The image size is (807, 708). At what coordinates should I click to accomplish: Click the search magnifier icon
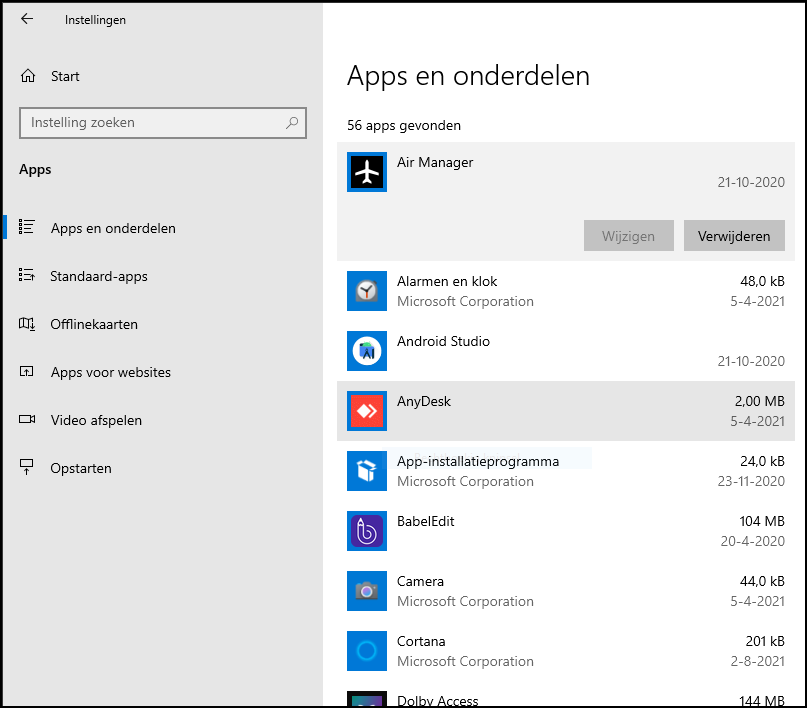point(292,122)
